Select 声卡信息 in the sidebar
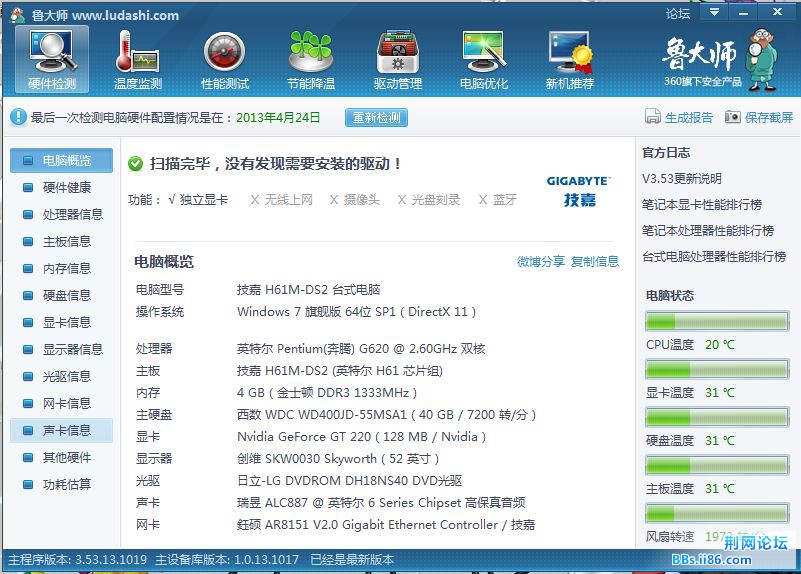Screen dimensions: 801x574 [61, 430]
